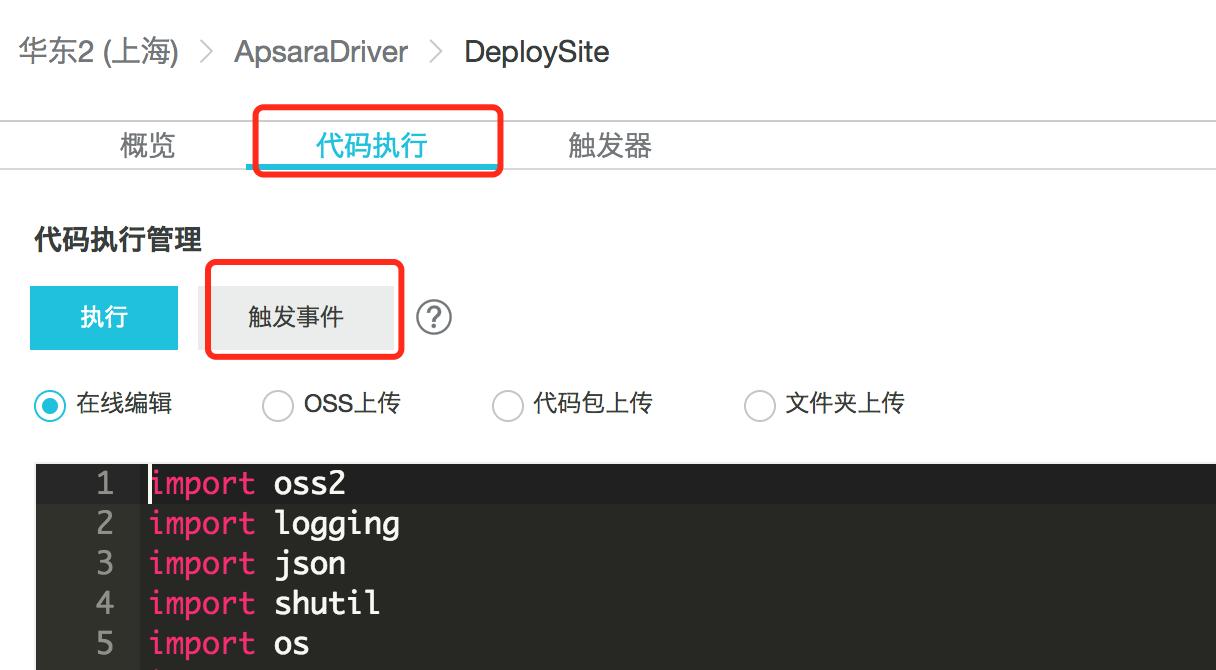Click the blue 执行 button

[103, 317]
